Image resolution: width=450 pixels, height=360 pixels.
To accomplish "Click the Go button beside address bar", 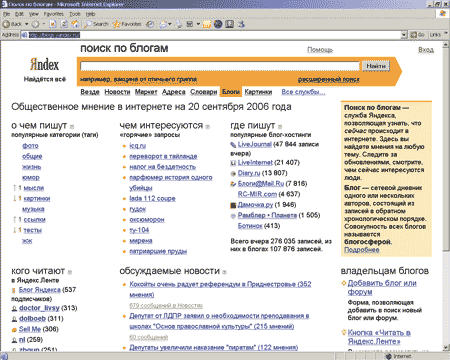I will point(417,35).
